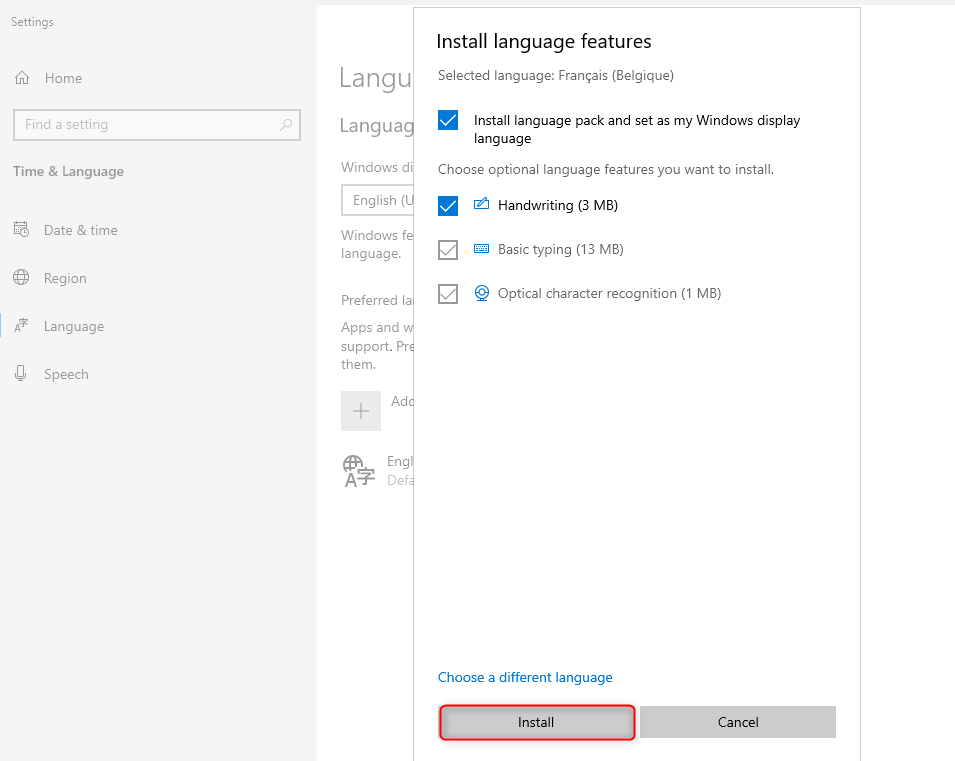Uncheck the Handwriting checkbox
The image size is (955, 761).
pyautogui.click(x=448, y=206)
